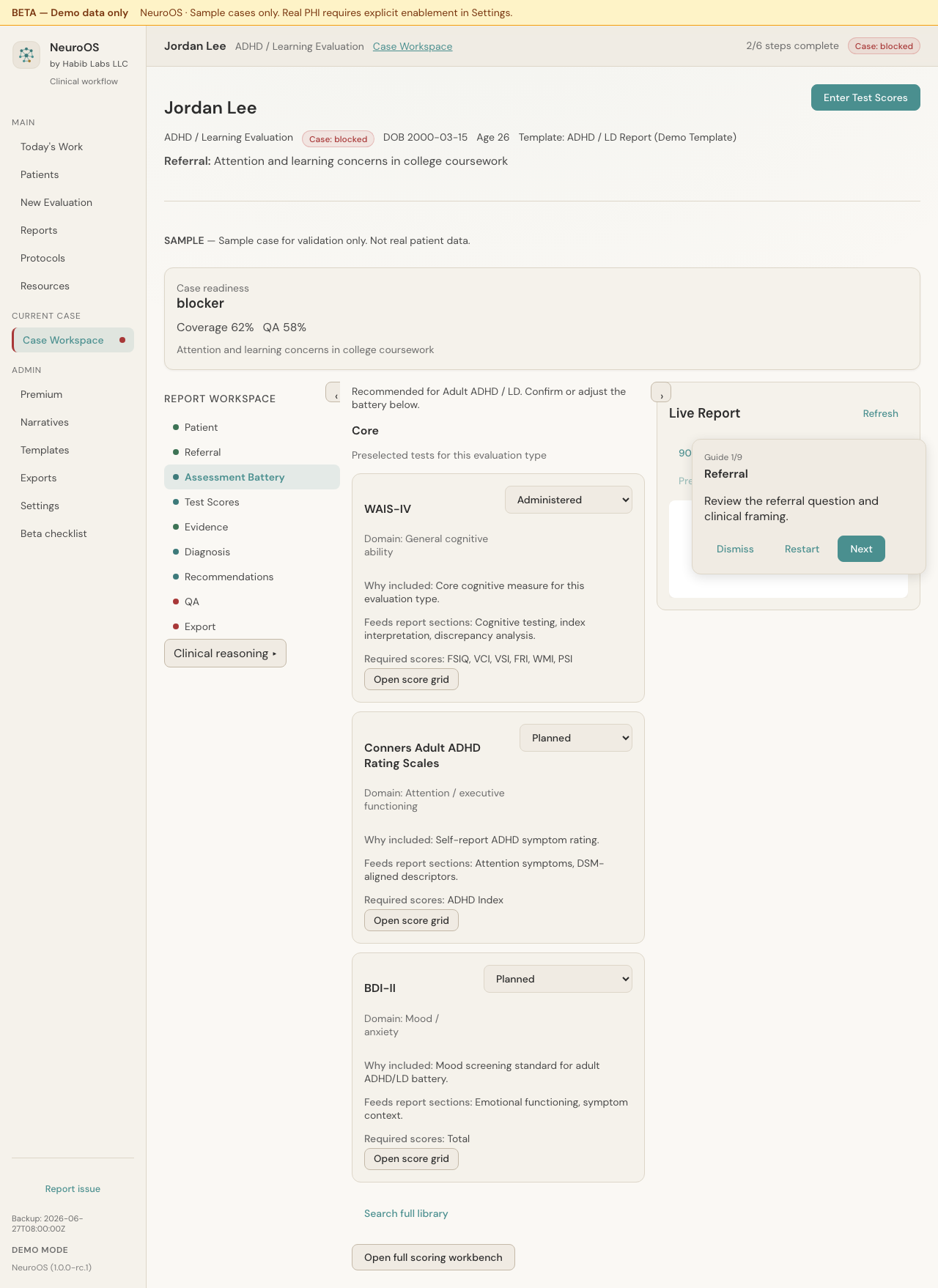The height and width of the screenshot is (1288, 938).
Task: Open the BDI-II status dropdown
Action: click(558, 979)
